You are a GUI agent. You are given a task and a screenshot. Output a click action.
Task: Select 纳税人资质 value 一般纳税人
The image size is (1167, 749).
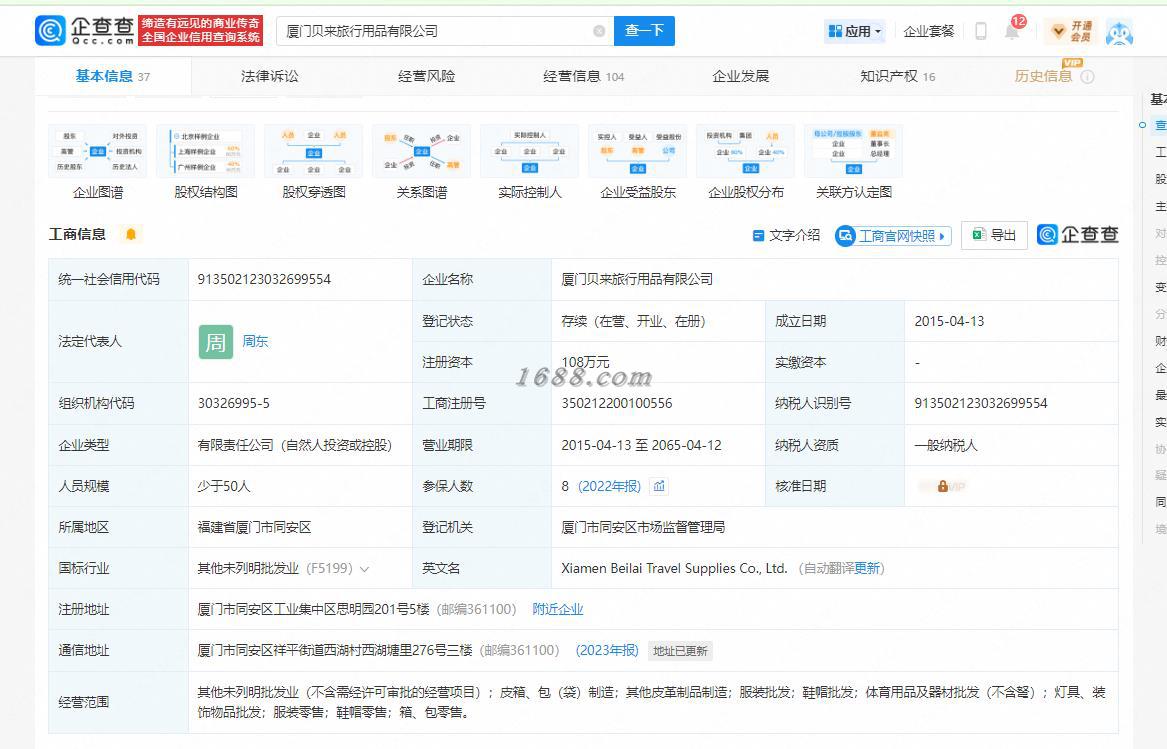coord(946,445)
